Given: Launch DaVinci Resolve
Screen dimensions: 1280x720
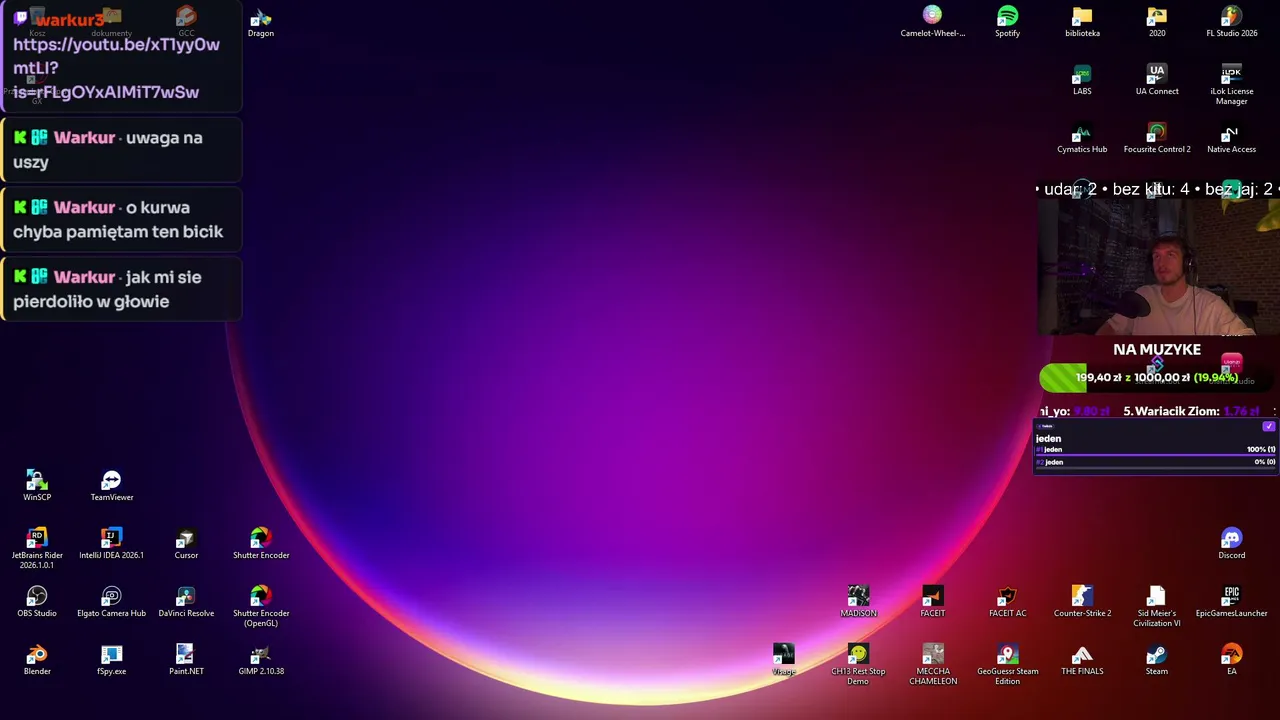Looking at the screenshot, I should point(186,602).
